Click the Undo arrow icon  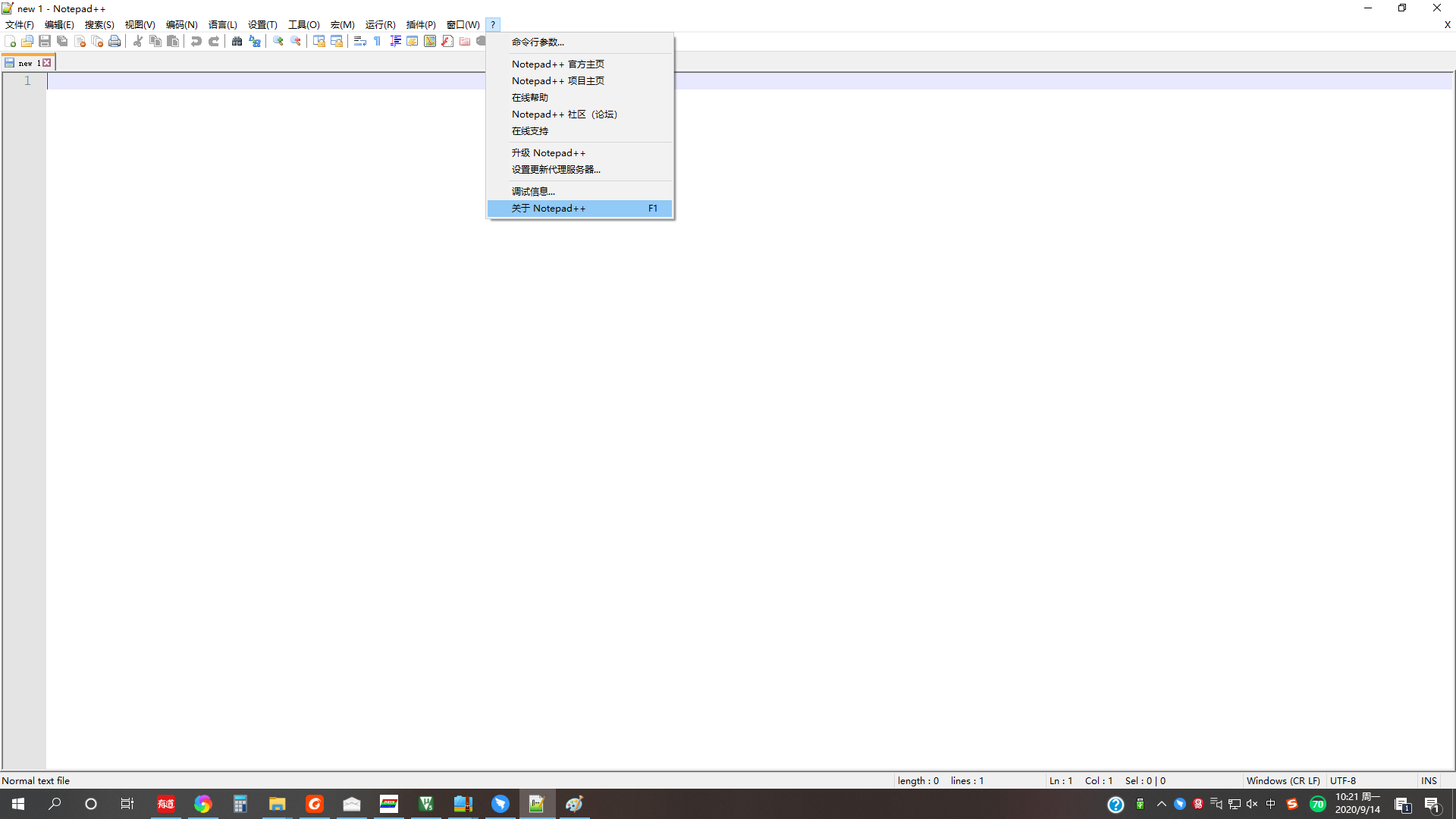point(196,42)
